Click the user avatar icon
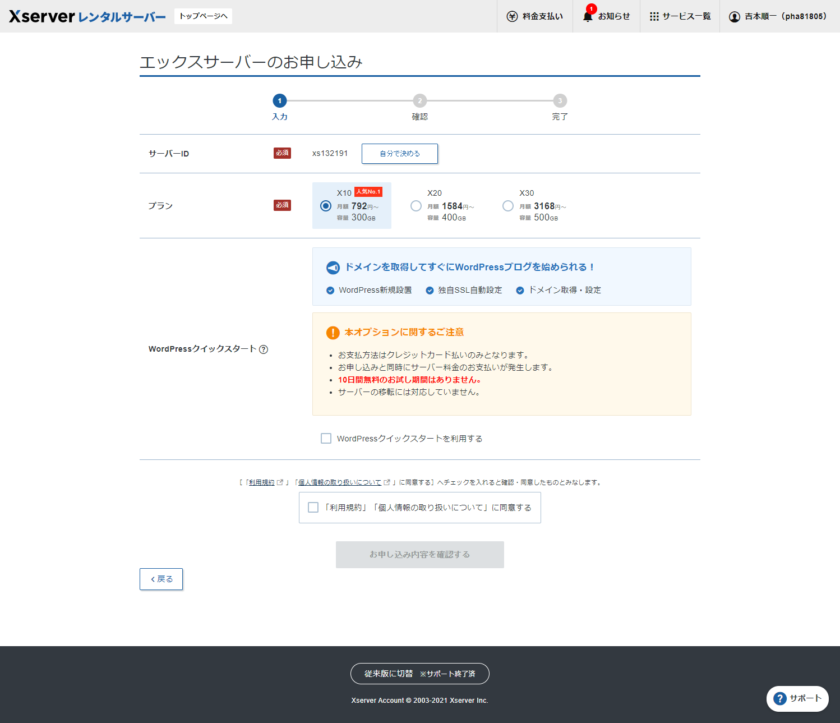The width and height of the screenshot is (840, 723). [x=734, y=17]
